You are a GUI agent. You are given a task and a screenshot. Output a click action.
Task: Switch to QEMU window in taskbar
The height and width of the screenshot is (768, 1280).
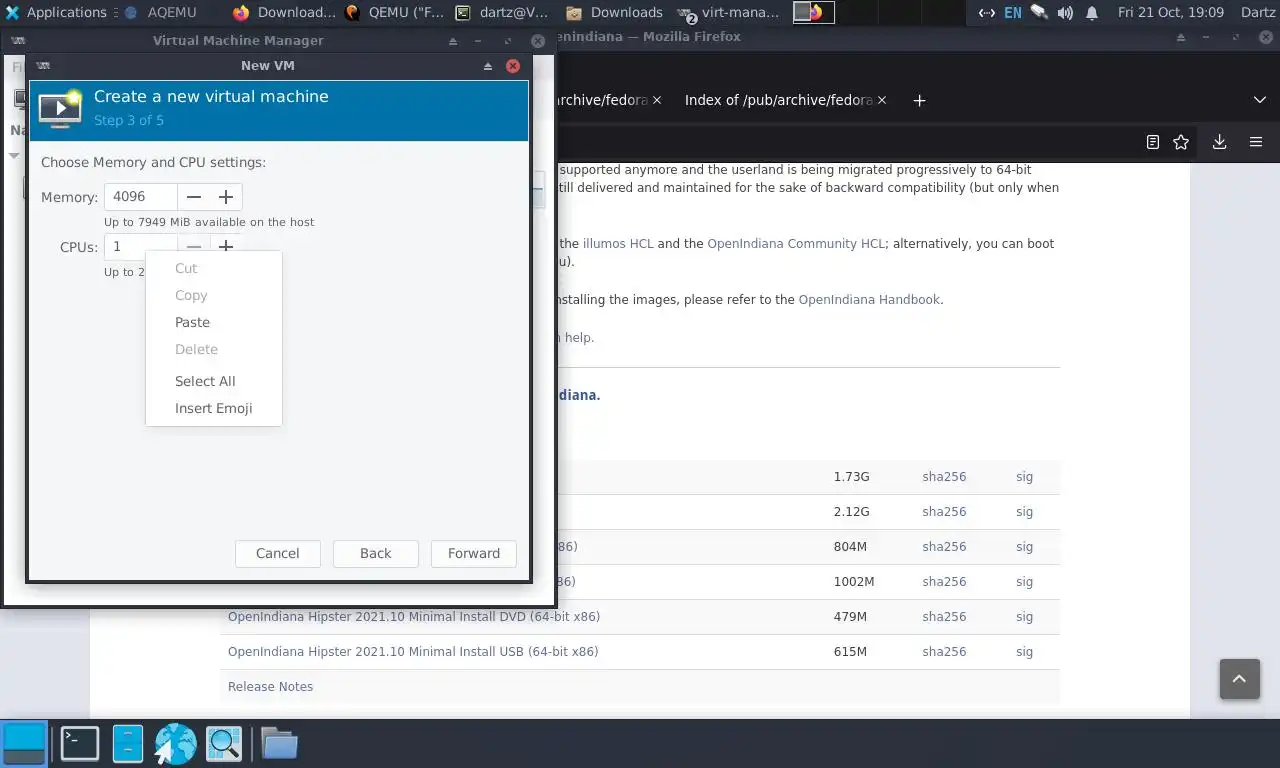(x=394, y=12)
